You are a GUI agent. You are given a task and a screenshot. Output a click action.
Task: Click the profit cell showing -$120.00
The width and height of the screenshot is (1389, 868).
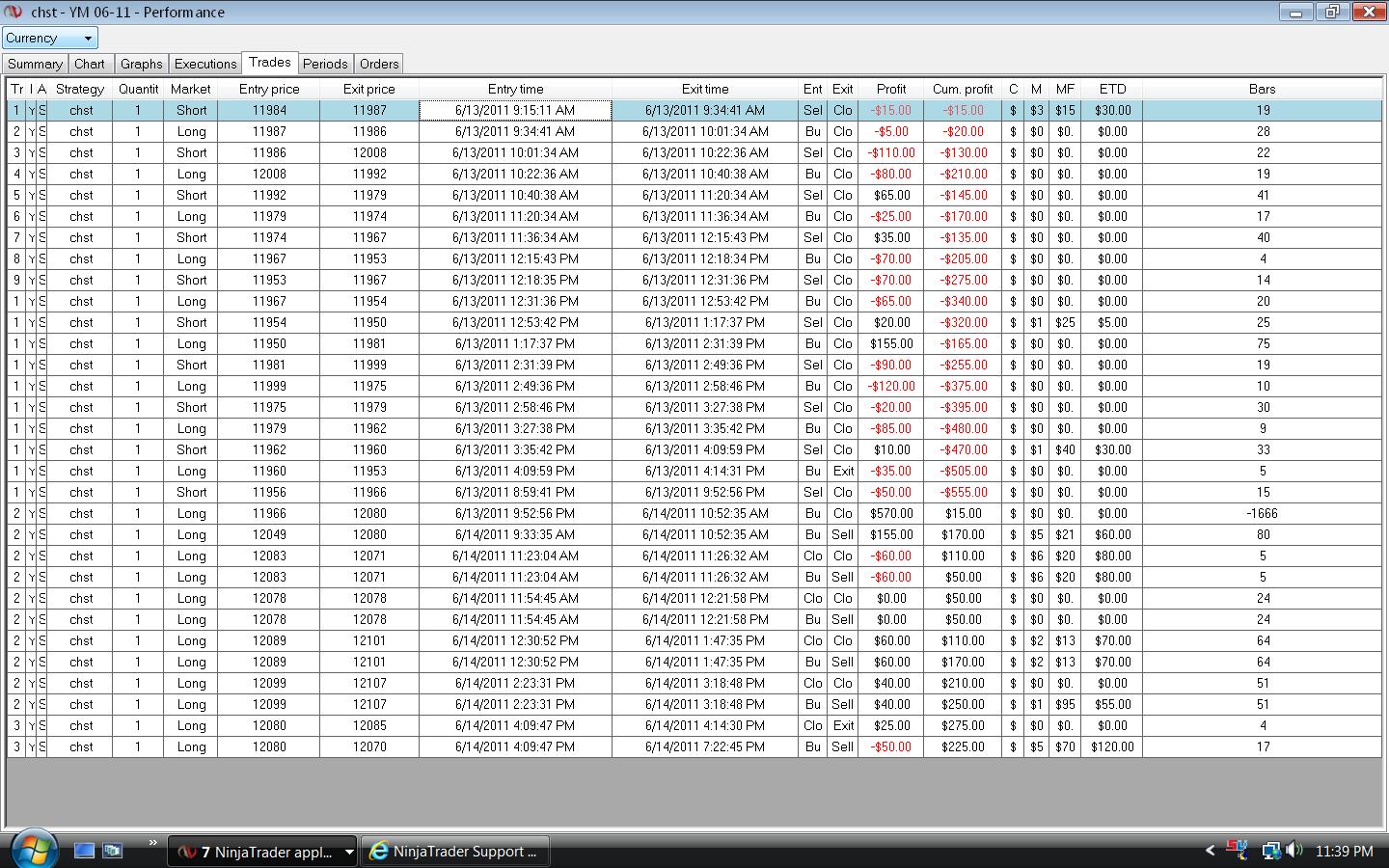click(x=891, y=386)
